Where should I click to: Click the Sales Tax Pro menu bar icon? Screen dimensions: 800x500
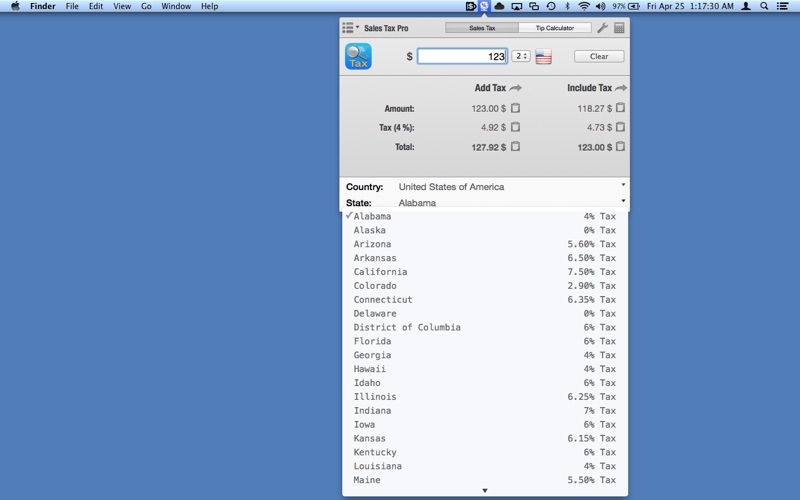(x=484, y=6)
